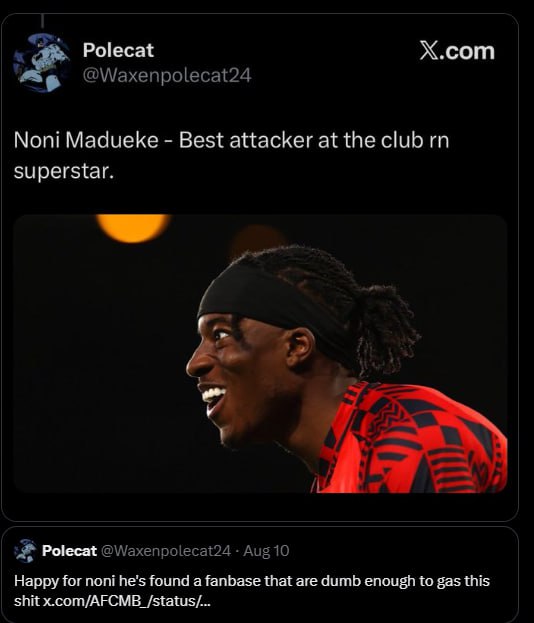This screenshot has width=534, height=623.
Task: Open the Aug 10 timestamp
Action: (x=266, y=551)
